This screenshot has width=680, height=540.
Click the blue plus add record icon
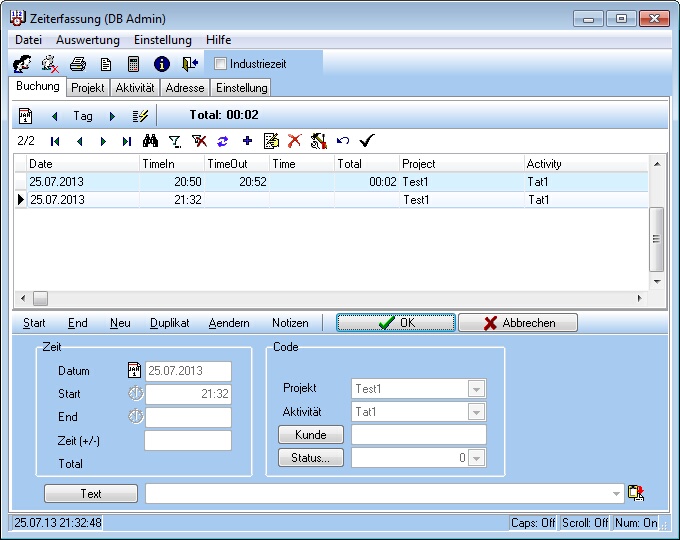click(x=247, y=141)
